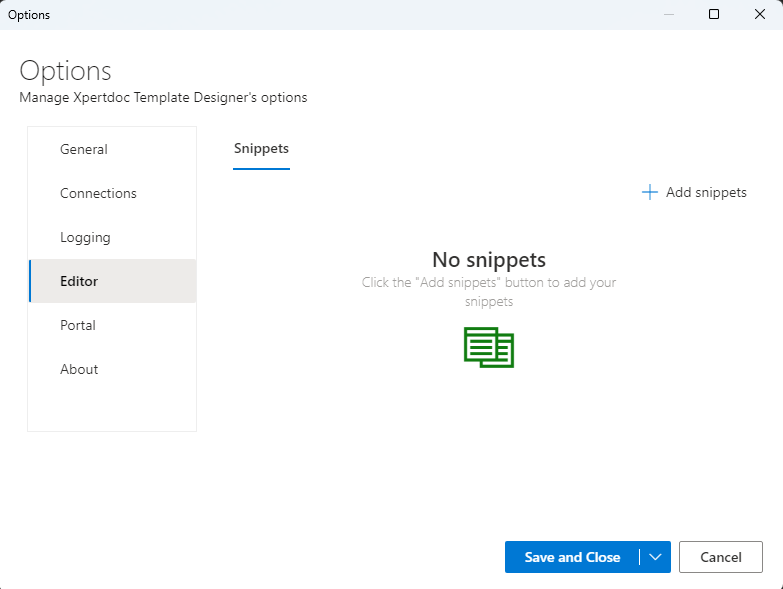Click the large Options page heading
Viewport: 783px width, 589px height.
(66, 71)
